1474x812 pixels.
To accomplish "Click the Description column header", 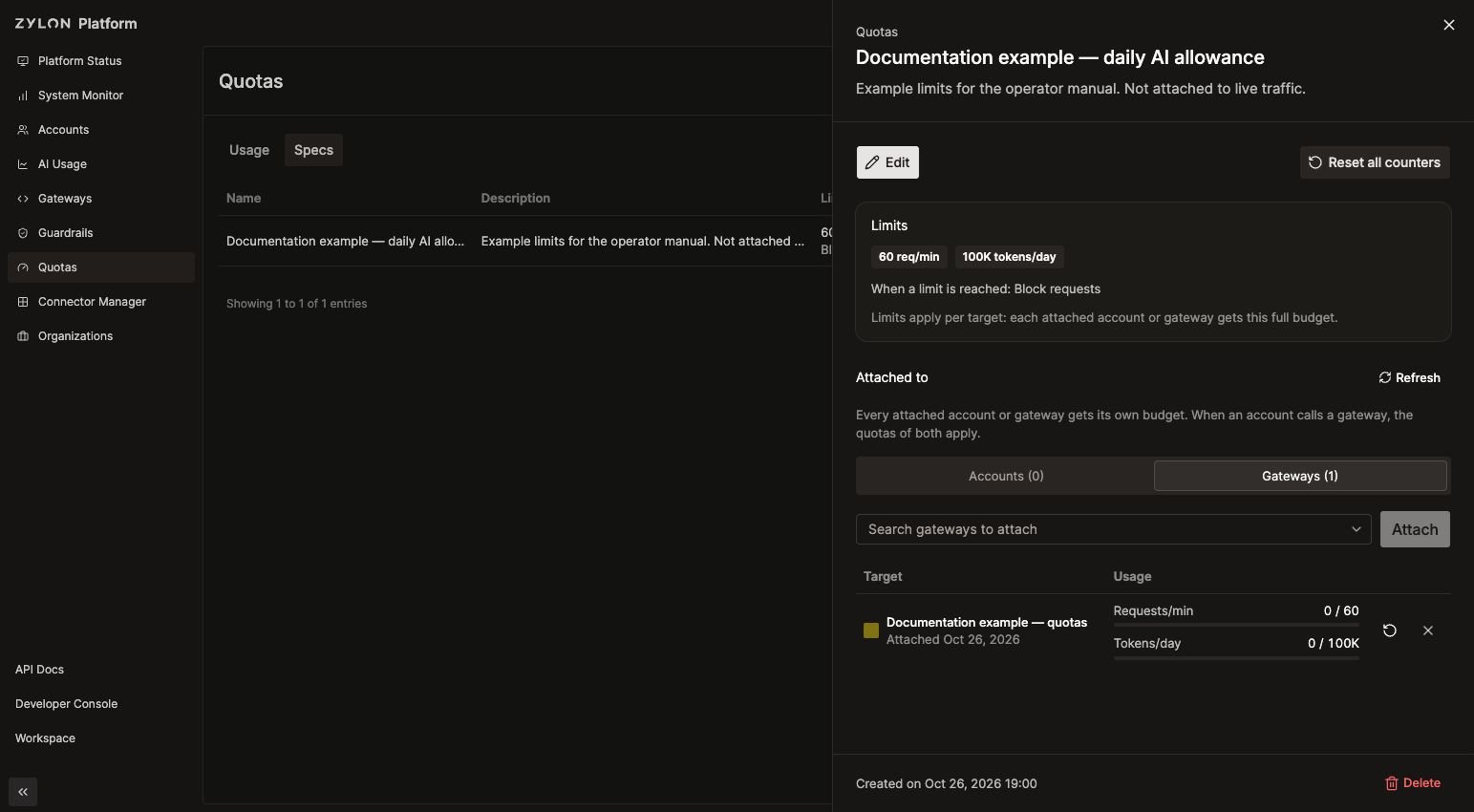I will pos(515,198).
